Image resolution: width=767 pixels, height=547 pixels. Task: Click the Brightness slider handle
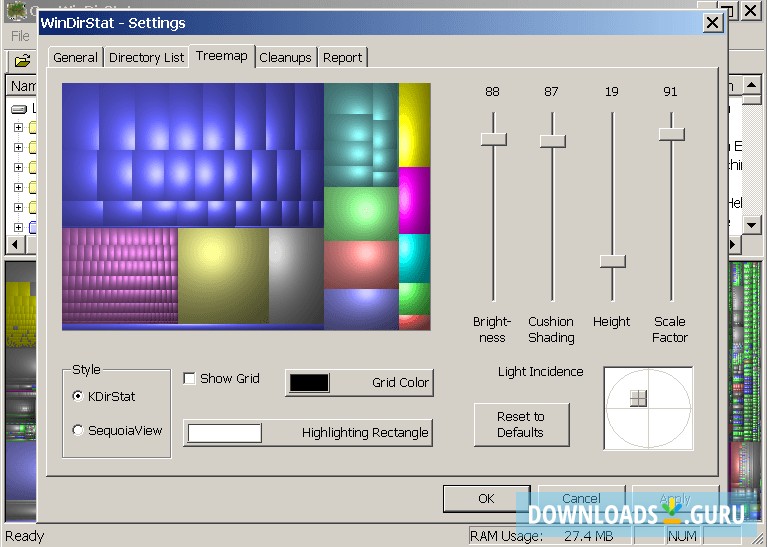click(x=494, y=139)
